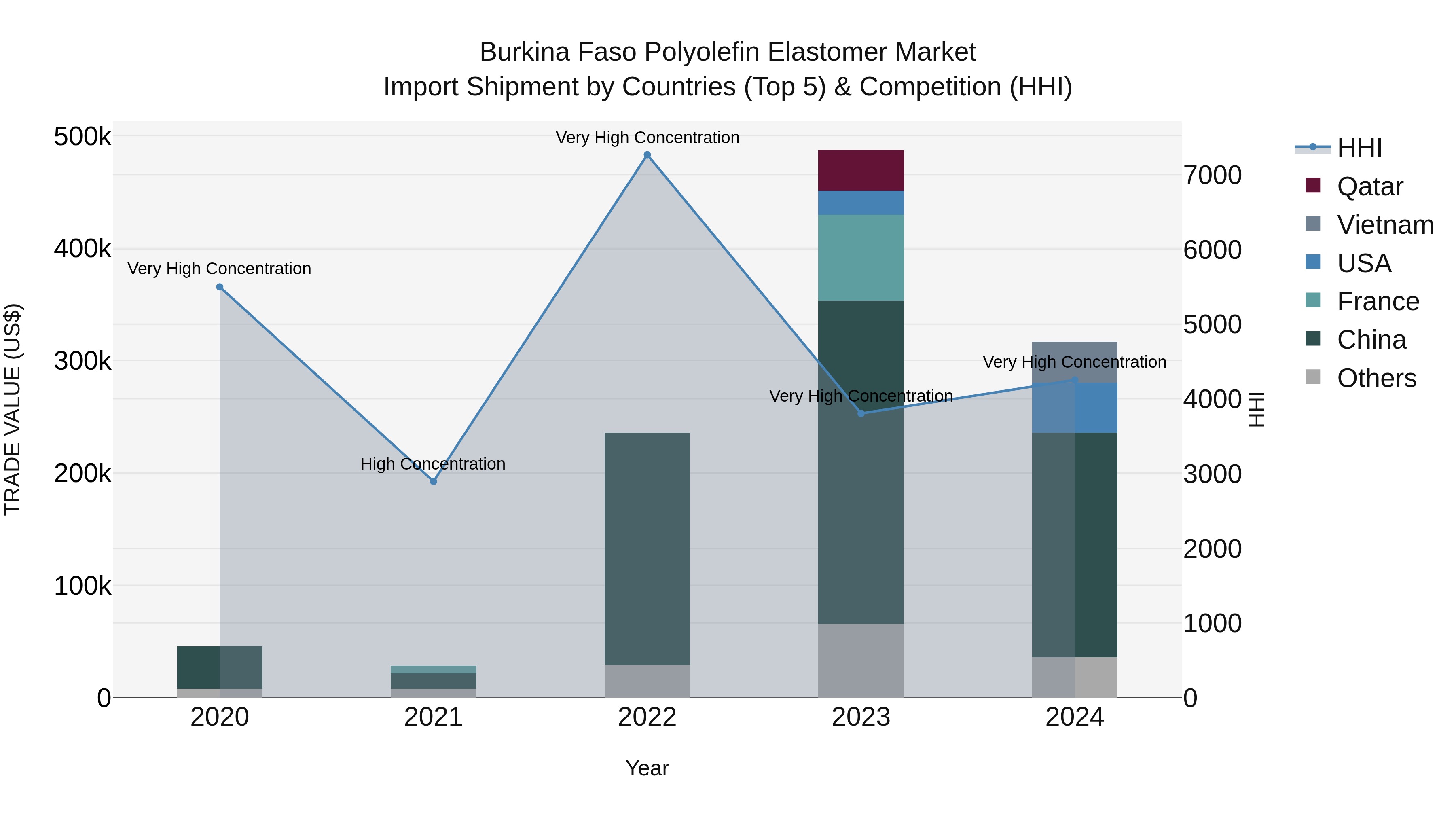Click the 5000 right HHI axis tick

[1213, 324]
